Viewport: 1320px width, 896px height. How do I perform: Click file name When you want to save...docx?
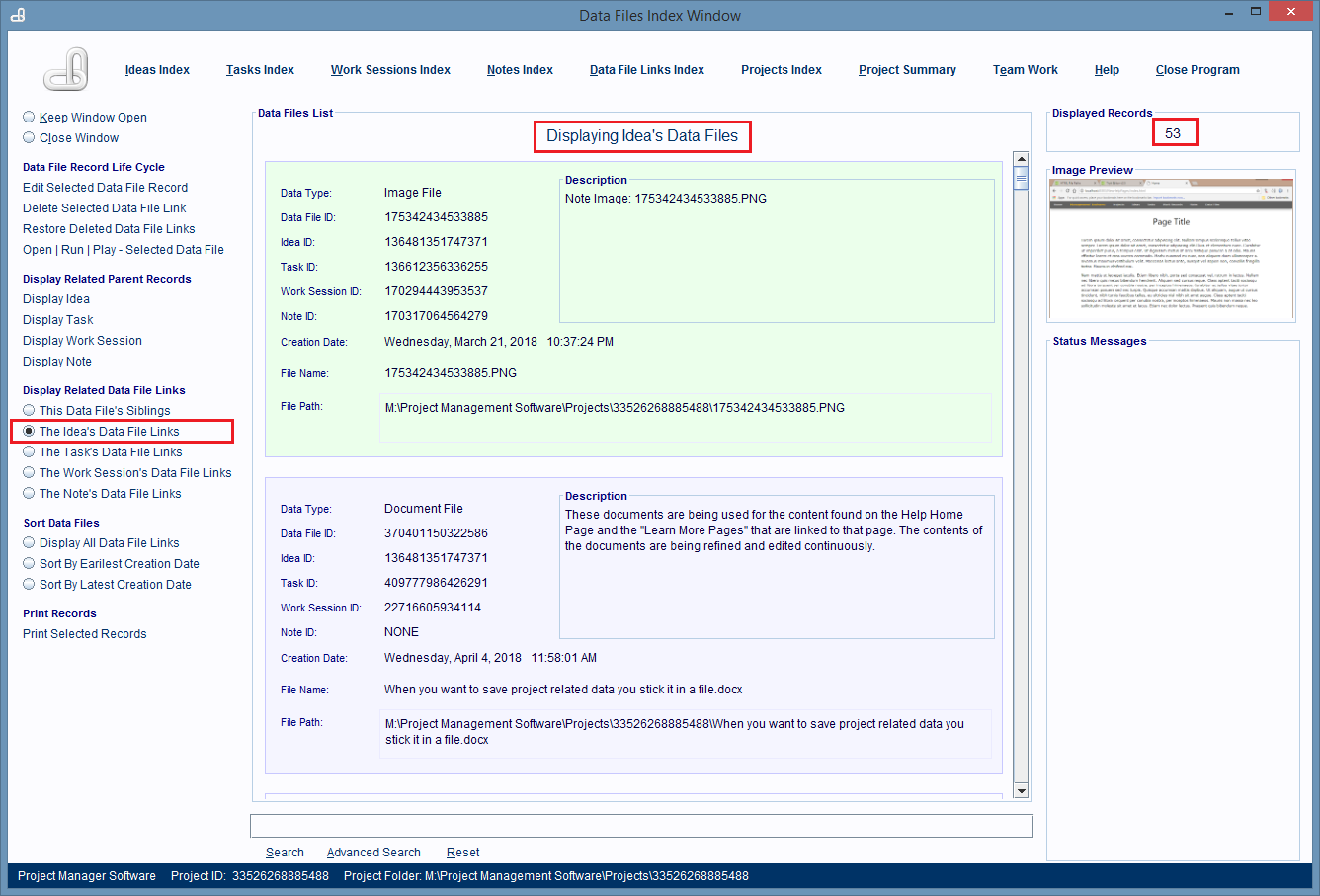(563, 689)
